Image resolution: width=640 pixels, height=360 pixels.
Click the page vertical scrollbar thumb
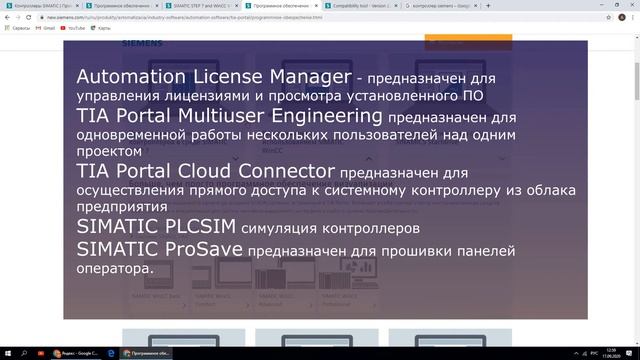tap(637, 81)
